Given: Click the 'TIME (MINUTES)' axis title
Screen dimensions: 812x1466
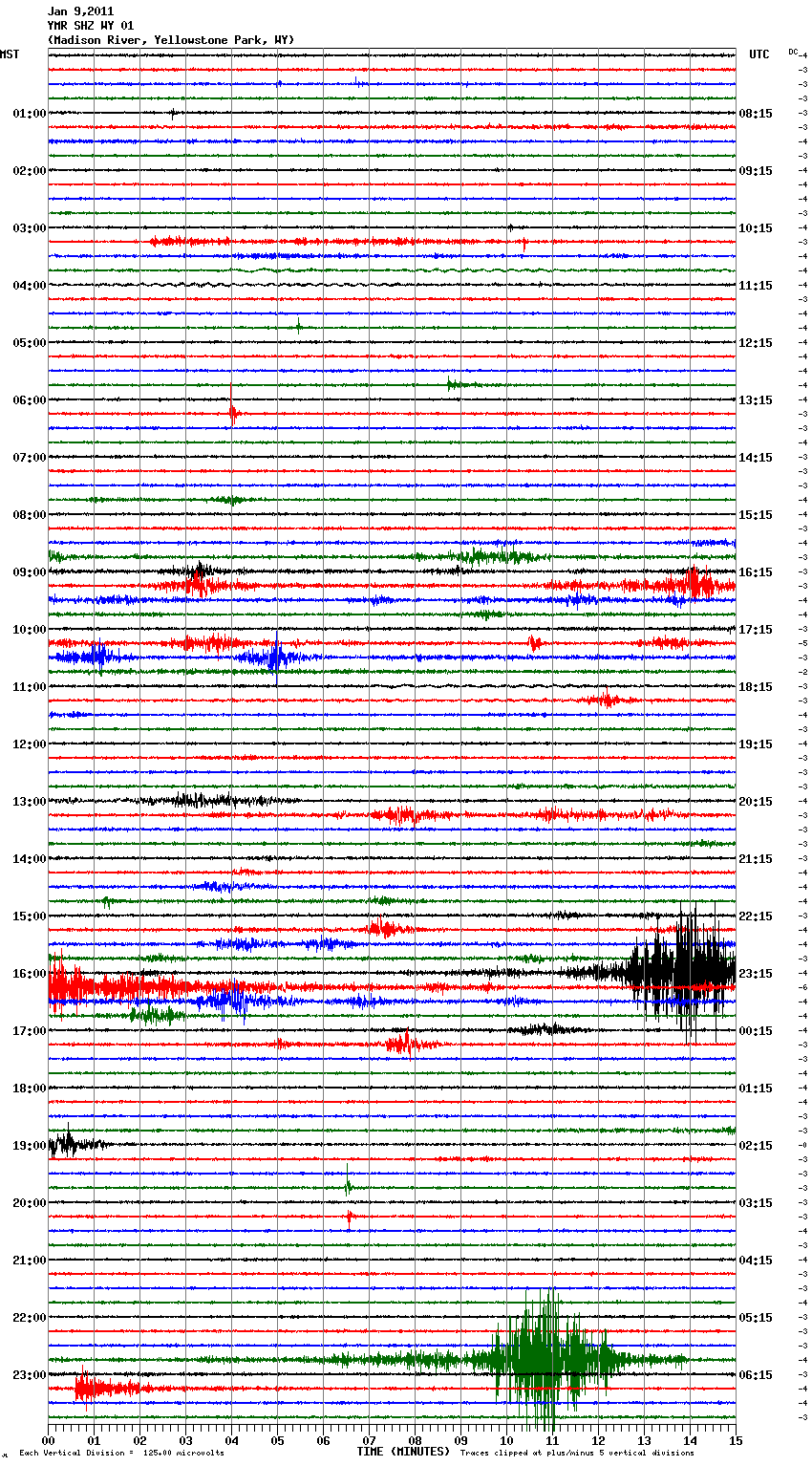Looking at the screenshot, I should point(403,1452).
